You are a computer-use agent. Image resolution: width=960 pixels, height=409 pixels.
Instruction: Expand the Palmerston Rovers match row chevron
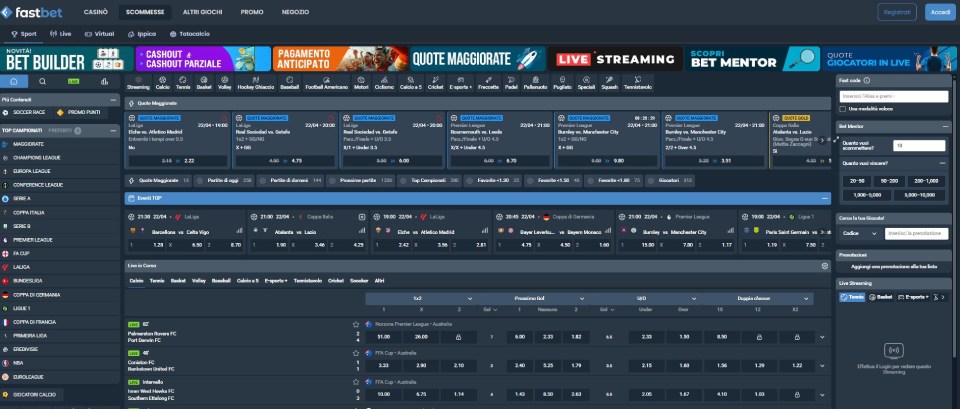(x=822, y=337)
